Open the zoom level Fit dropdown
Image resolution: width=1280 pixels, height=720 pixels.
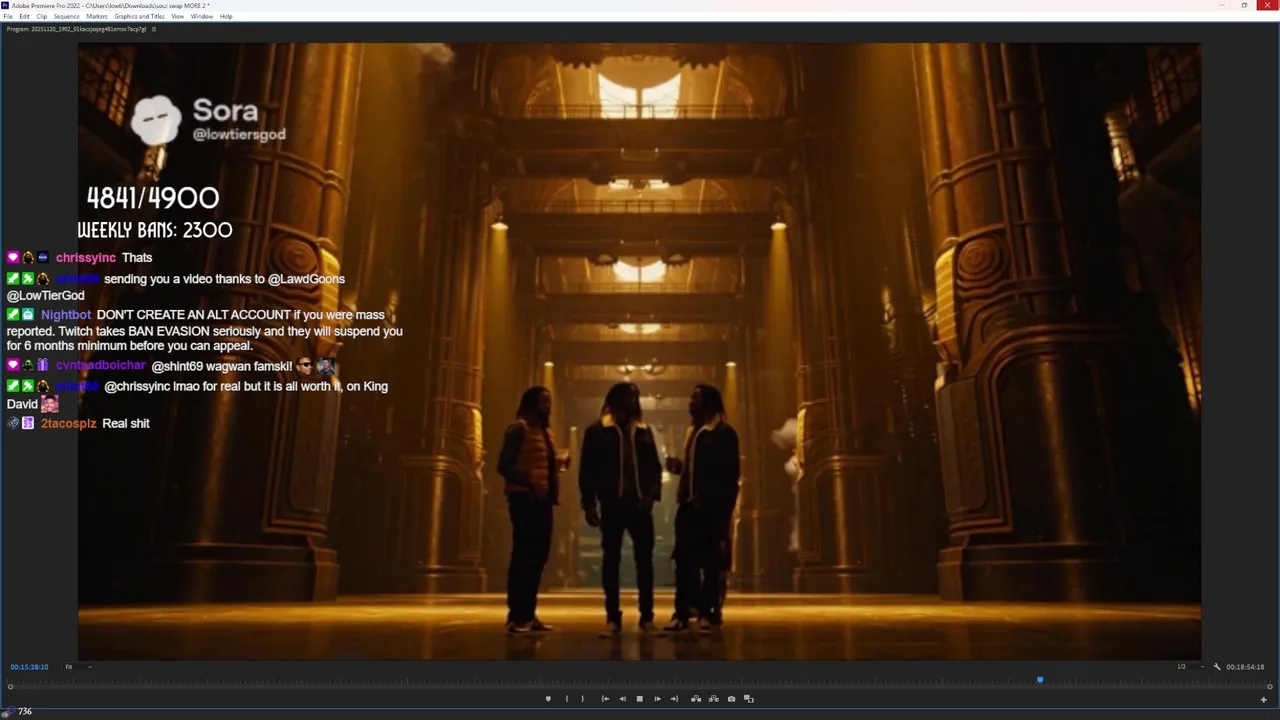[x=79, y=667]
